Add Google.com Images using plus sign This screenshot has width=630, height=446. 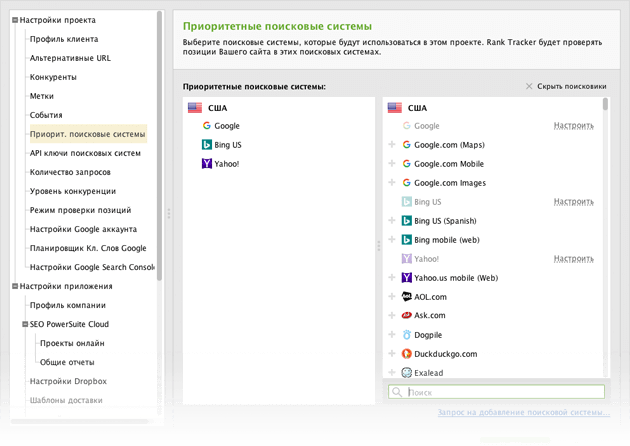(392, 183)
